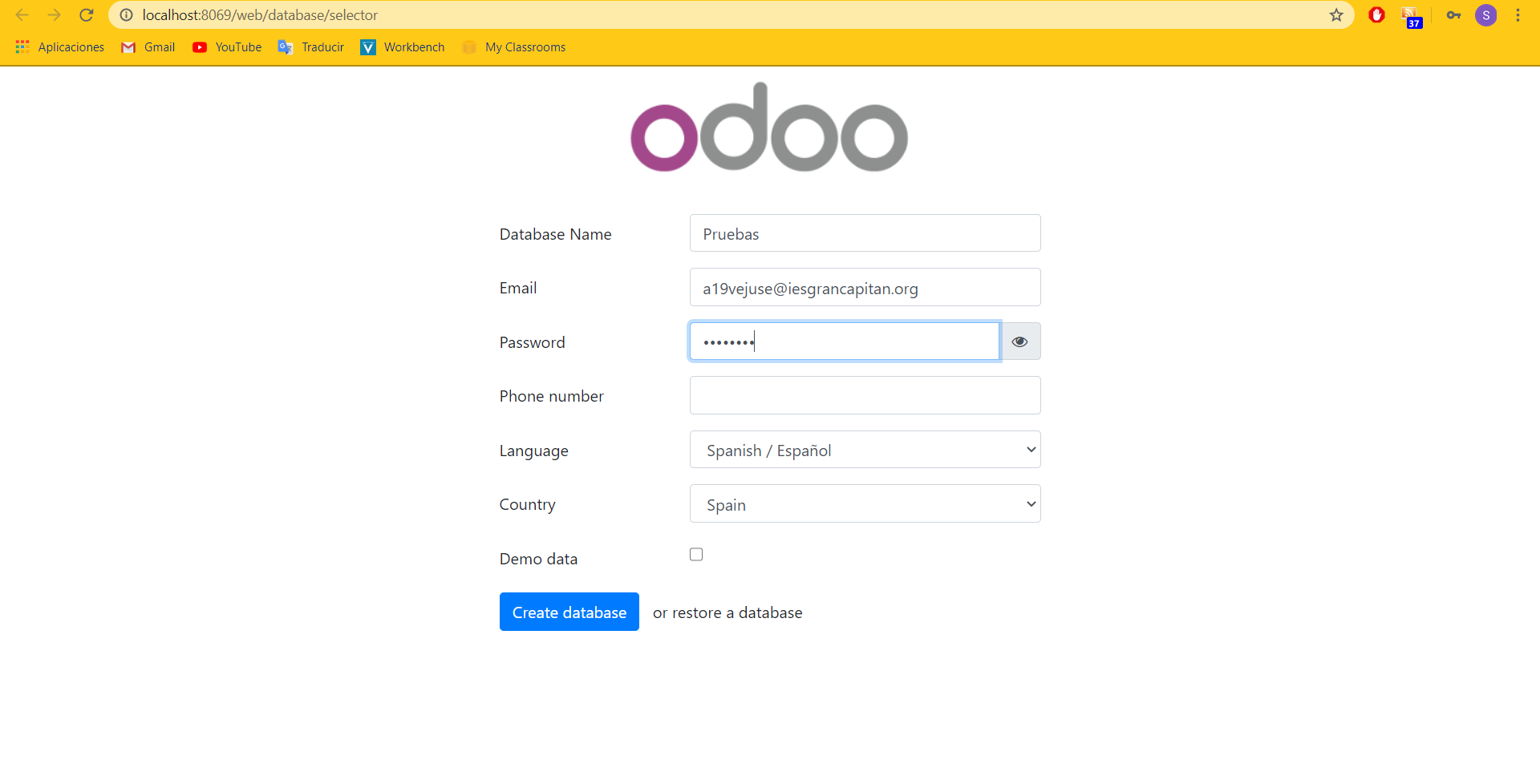Click the Odoo logo

[769, 127]
